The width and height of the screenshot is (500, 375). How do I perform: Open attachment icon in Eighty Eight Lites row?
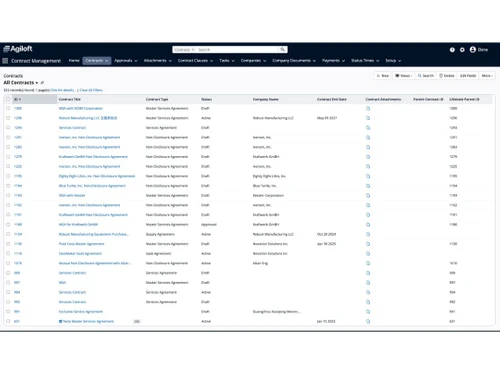coord(368,176)
